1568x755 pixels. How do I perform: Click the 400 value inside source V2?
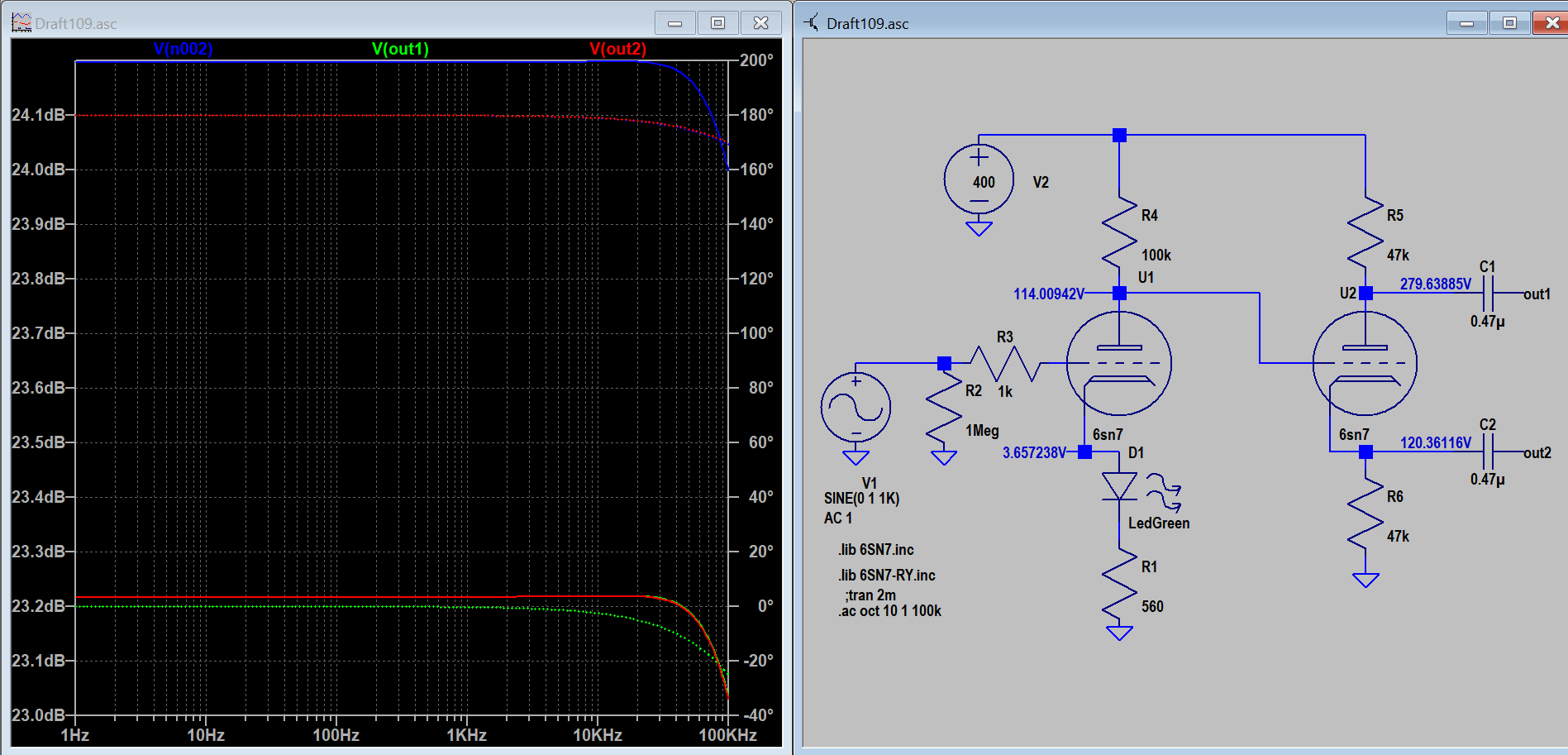point(984,183)
